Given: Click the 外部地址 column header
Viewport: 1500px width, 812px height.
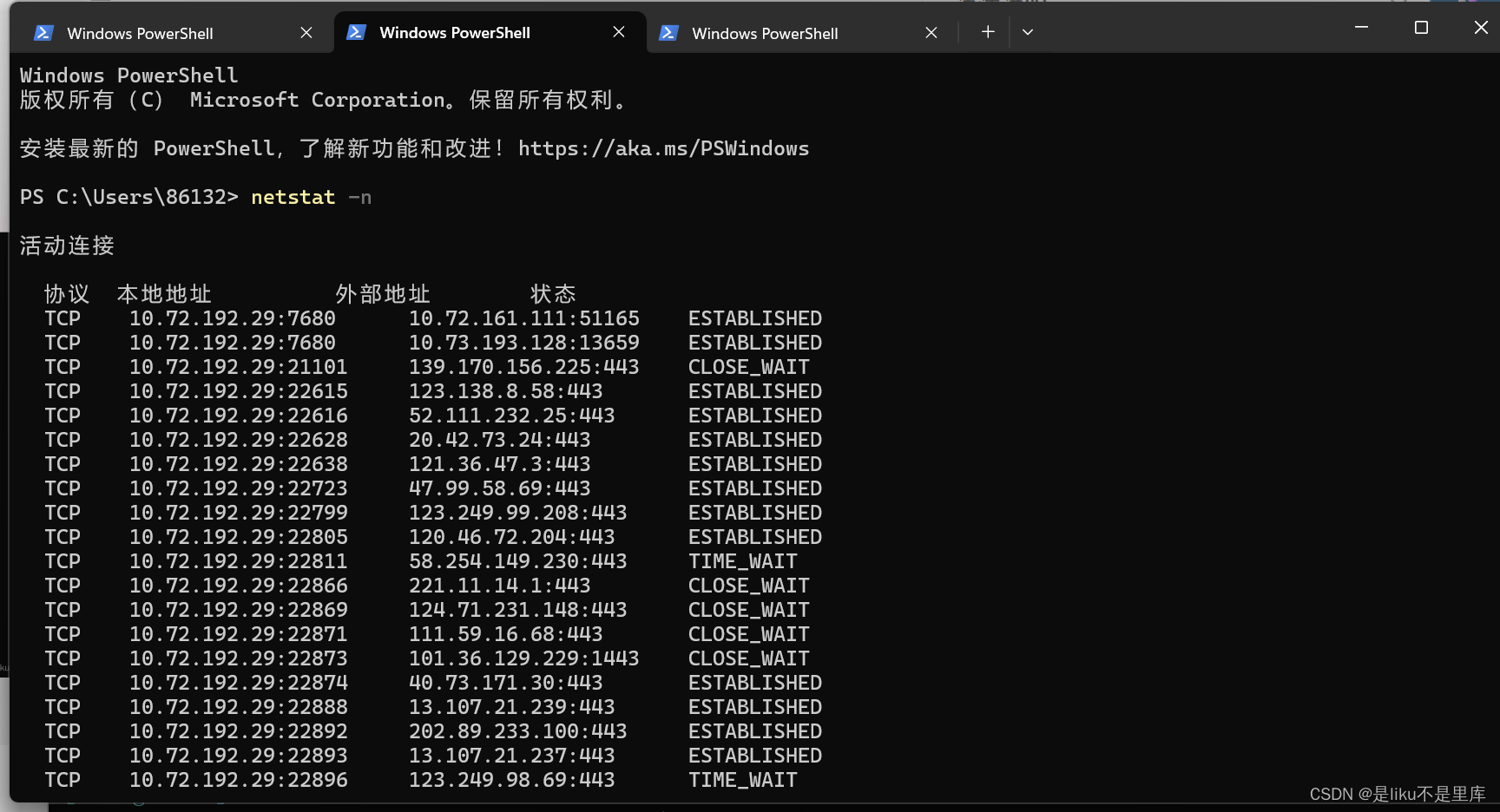Looking at the screenshot, I should [383, 294].
